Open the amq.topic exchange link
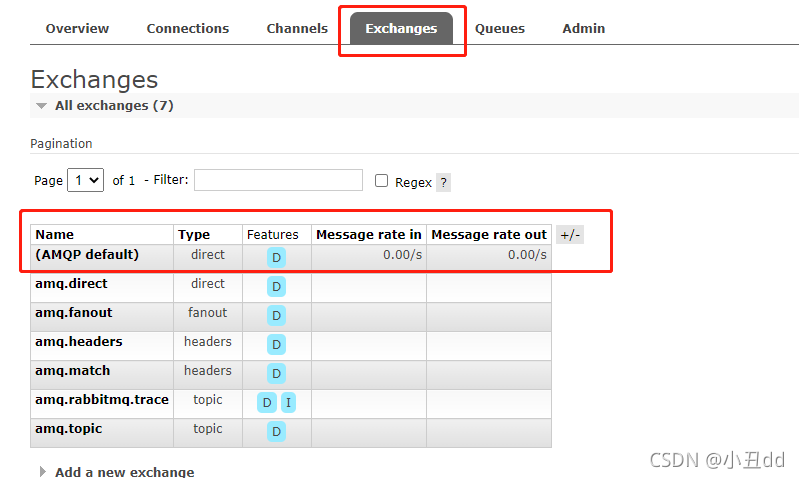This screenshot has height=478, width=799. pos(69,429)
